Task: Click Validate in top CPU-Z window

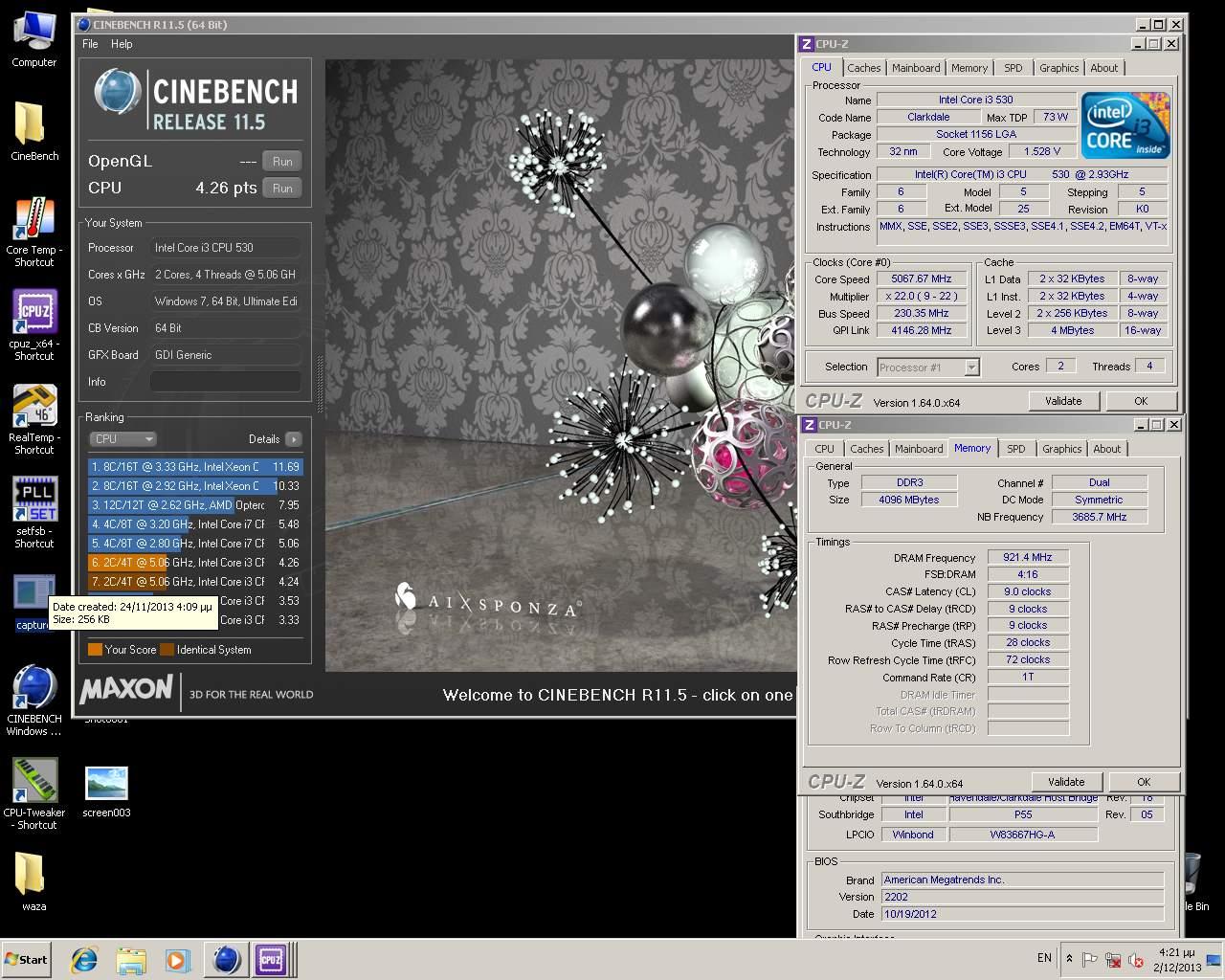Action: coord(1063,401)
